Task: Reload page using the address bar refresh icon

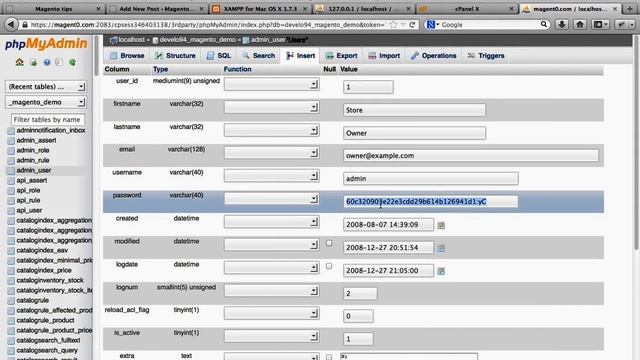Action: tap(412, 24)
